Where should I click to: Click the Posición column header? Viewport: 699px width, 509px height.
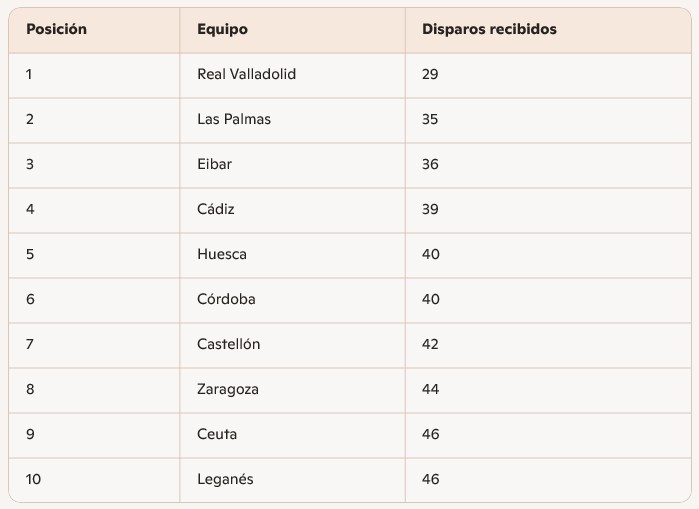[x=56, y=30]
